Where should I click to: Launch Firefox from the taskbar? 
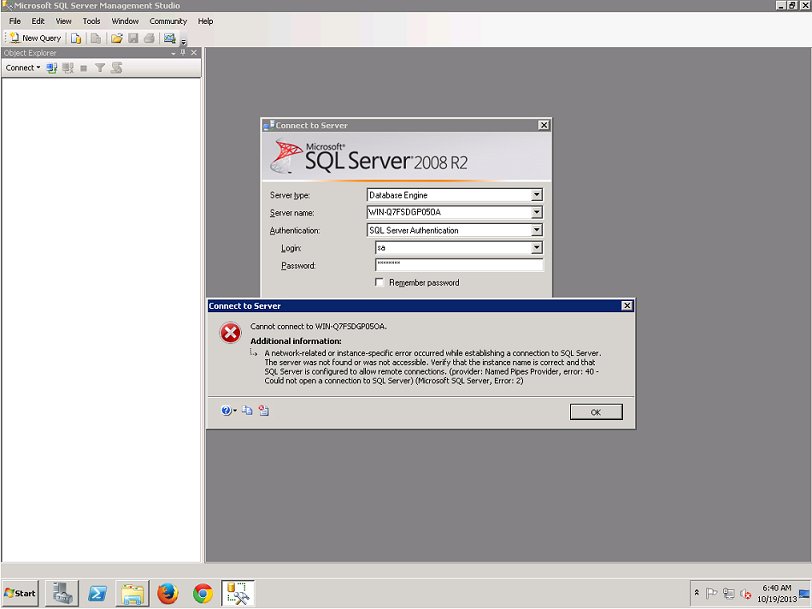coord(168,593)
